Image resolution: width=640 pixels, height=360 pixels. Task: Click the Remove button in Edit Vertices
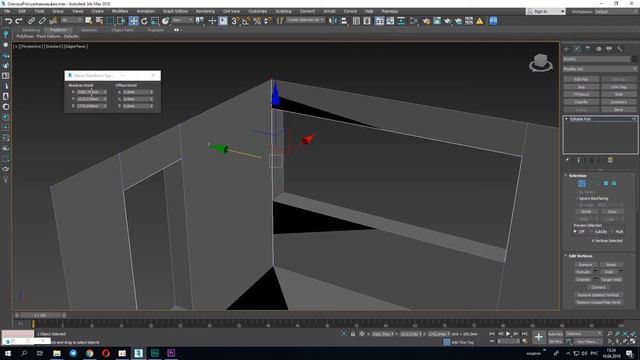pos(585,264)
